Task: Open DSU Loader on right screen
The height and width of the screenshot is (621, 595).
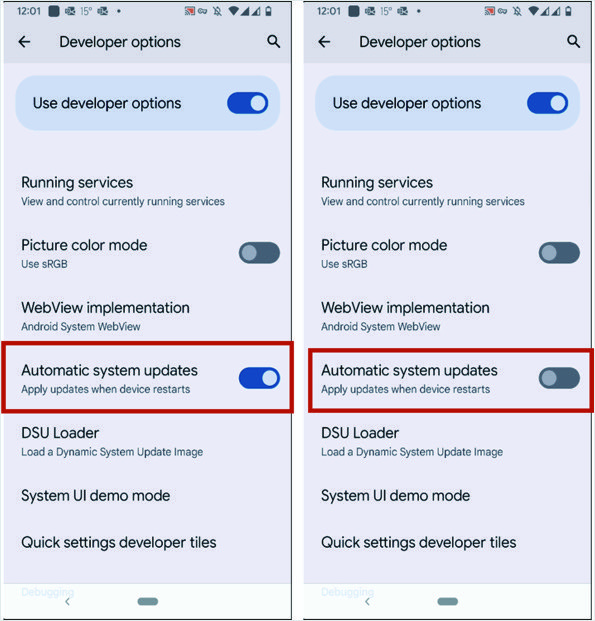Action: (x=447, y=442)
